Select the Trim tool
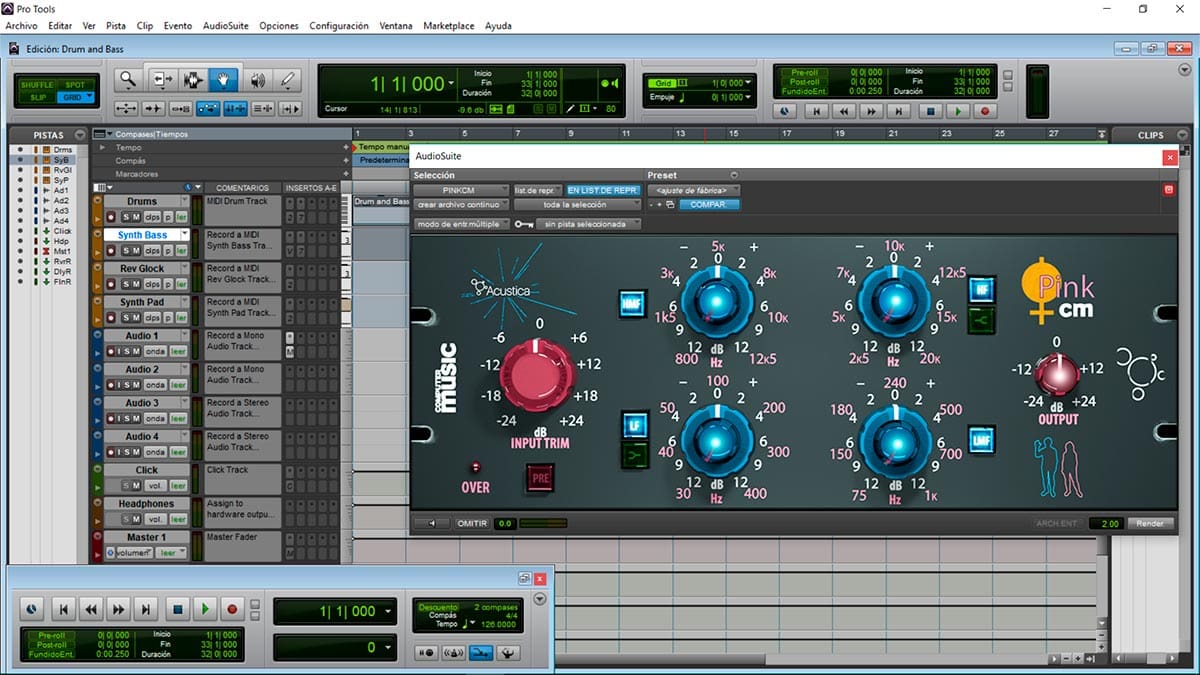The height and width of the screenshot is (675, 1200). point(162,80)
